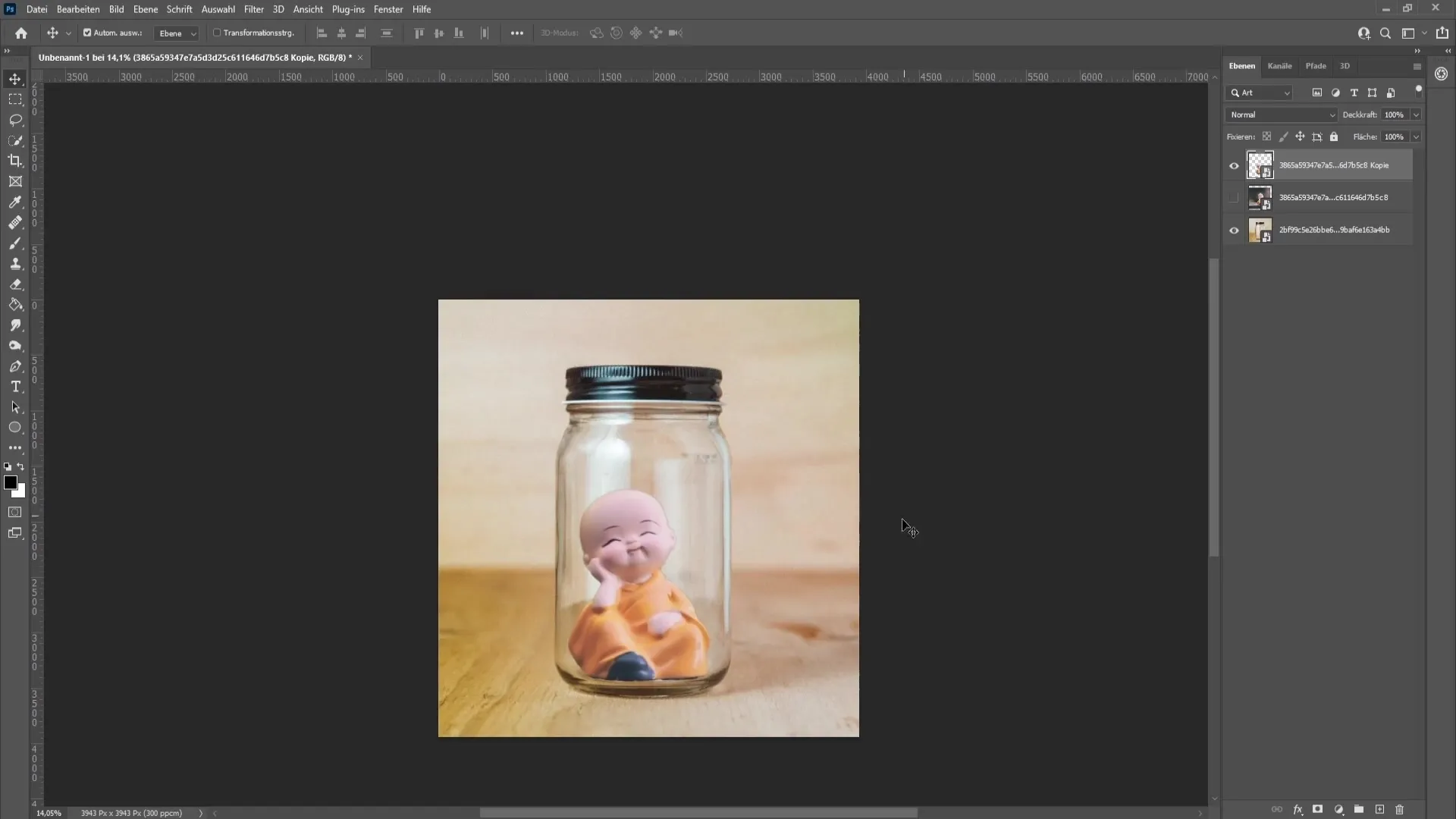Open the Filter menu
Image resolution: width=1456 pixels, height=819 pixels.
point(253,9)
